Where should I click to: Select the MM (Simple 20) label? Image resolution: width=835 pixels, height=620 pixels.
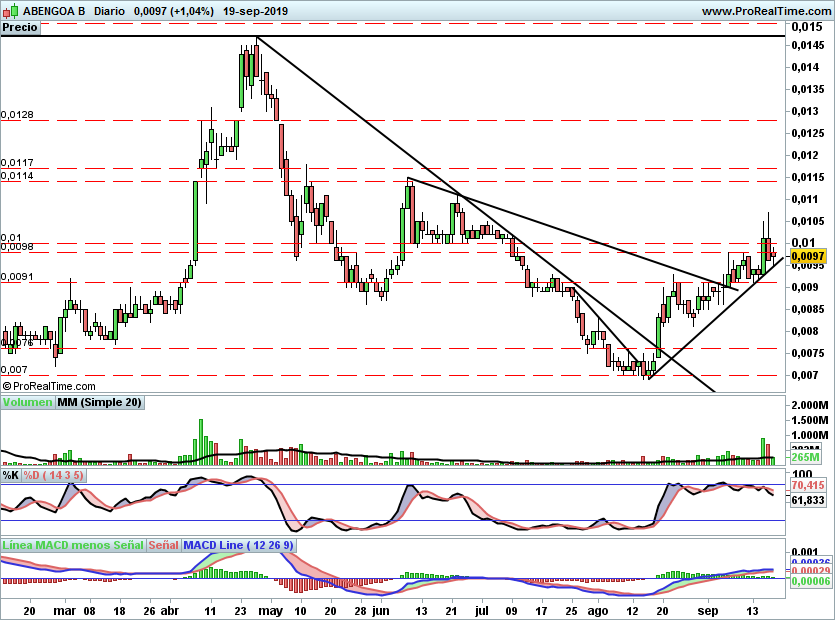click(99, 403)
